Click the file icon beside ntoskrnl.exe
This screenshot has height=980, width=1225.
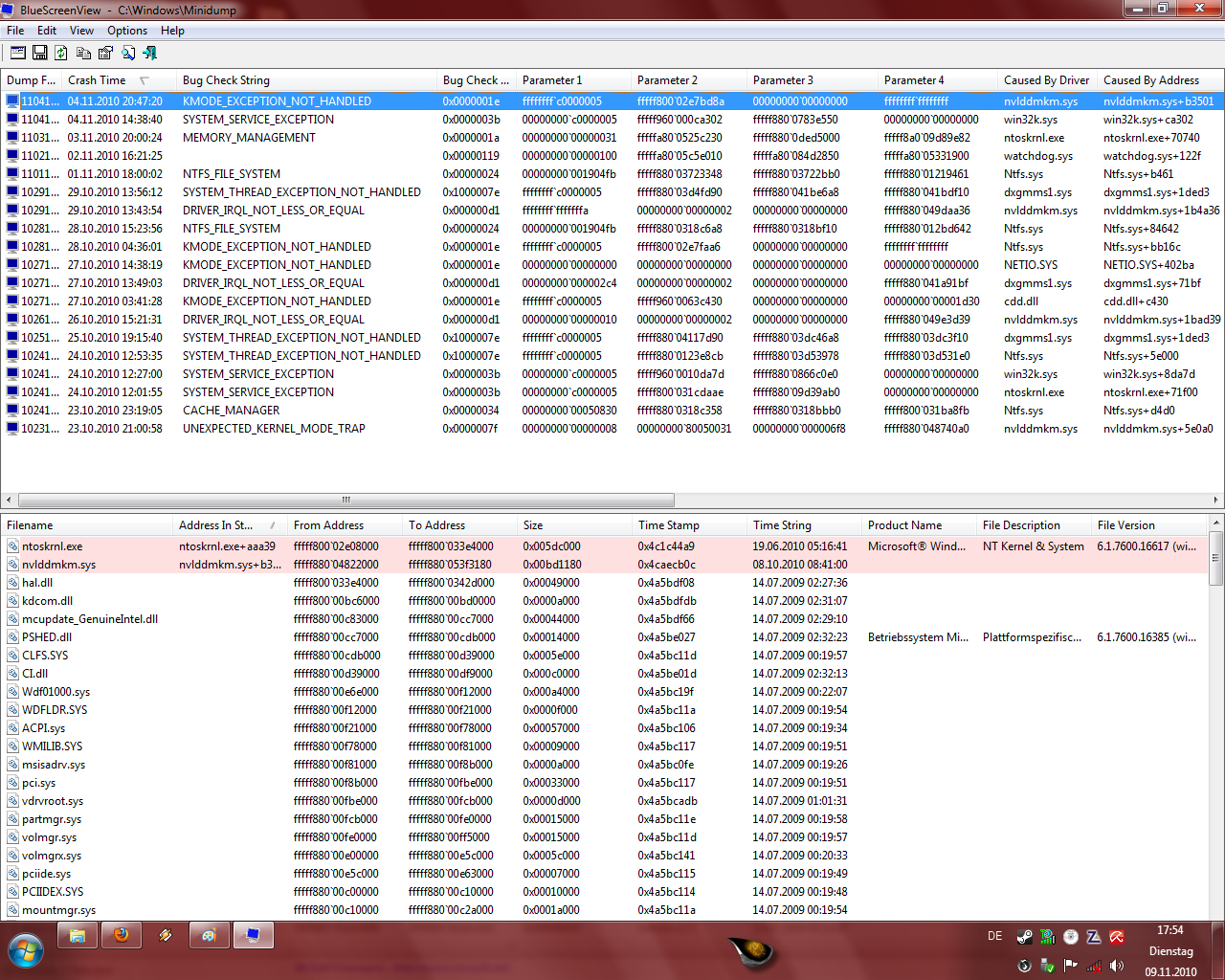(x=12, y=546)
